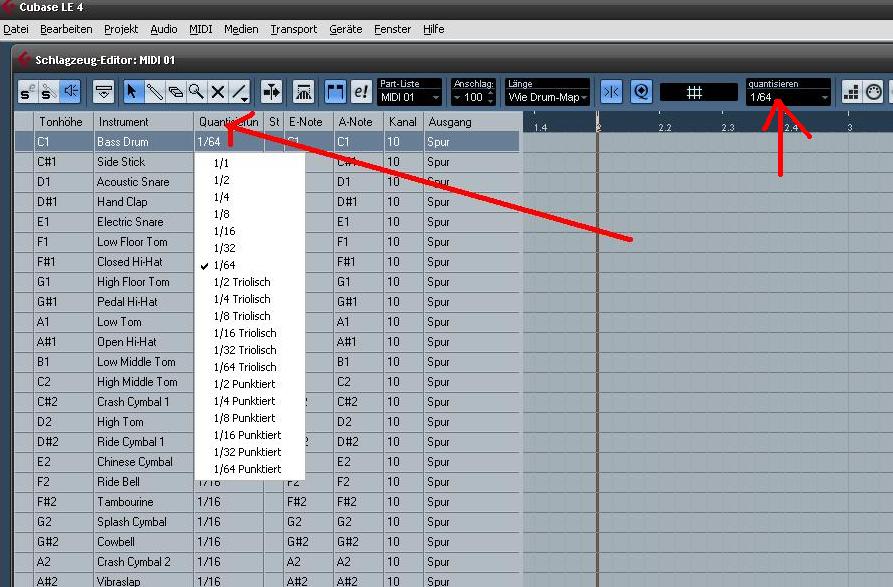Choose 1/64 Triolisch quantize value
The width and height of the screenshot is (893, 587).
[x=249, y=367]
